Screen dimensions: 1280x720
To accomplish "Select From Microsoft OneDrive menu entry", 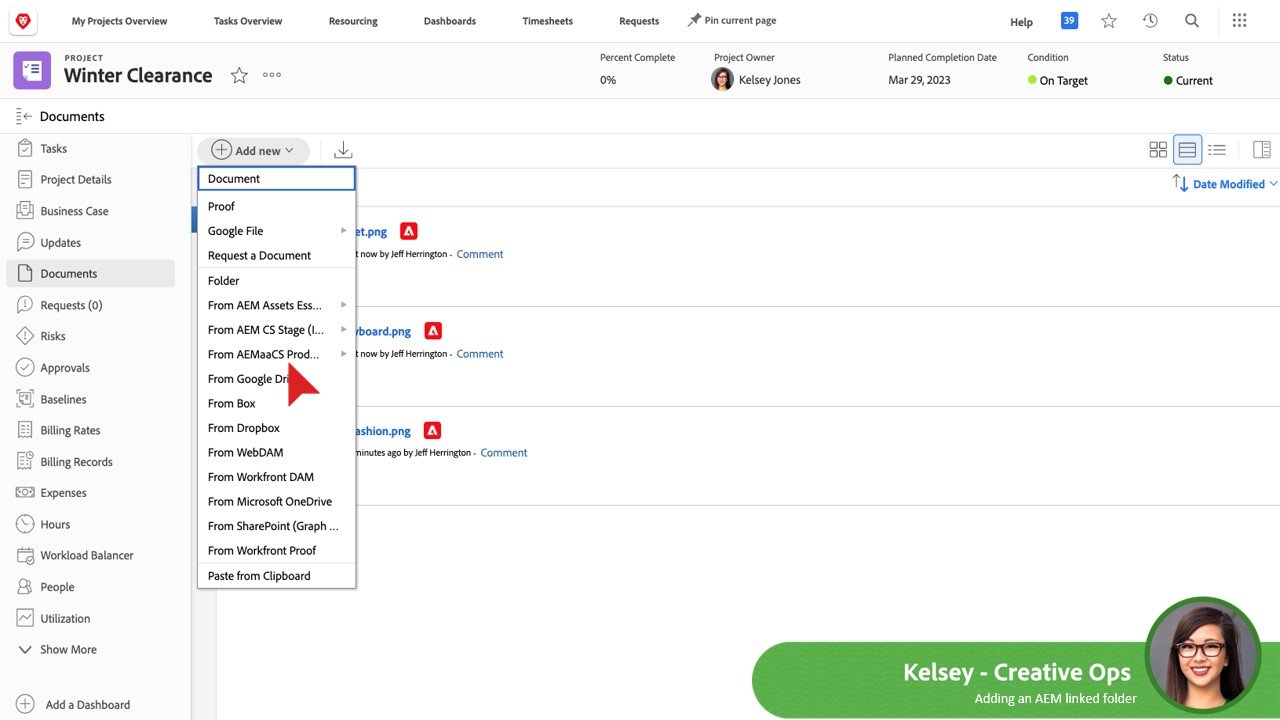I will [x=276, y=501].
